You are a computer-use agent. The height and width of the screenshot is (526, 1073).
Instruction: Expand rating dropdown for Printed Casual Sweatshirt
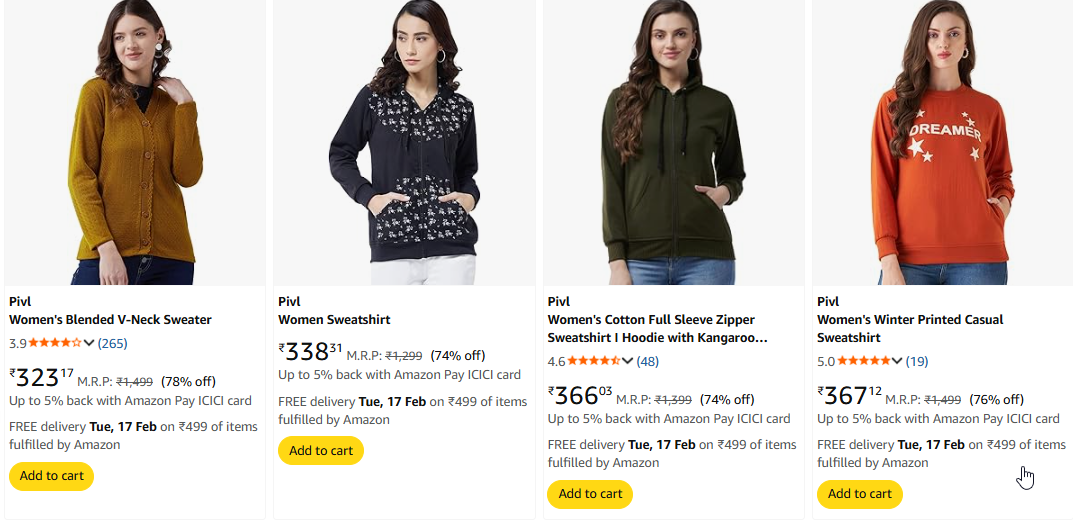[897, 362]
